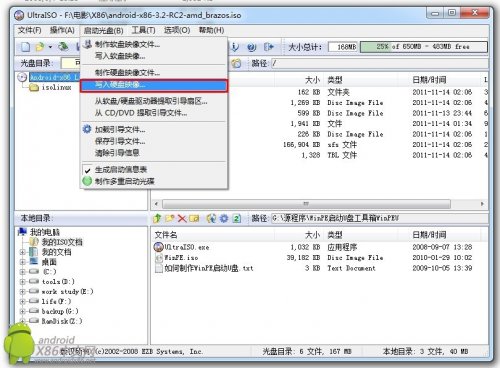Click the red X delete icon
Image resolution: width=500 pixels, height=368 pixels.
(x=182, y=218)
